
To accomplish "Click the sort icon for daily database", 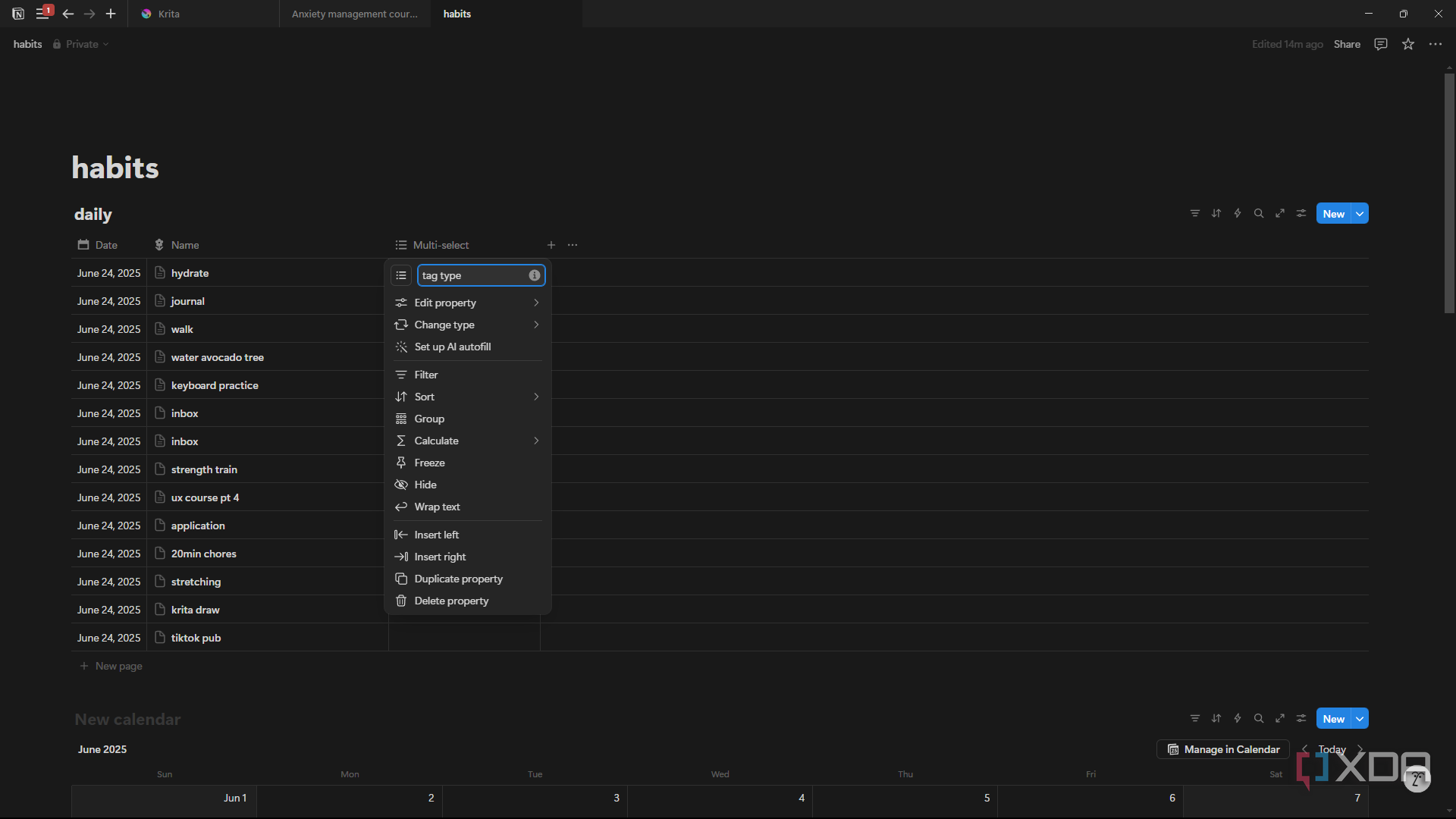I will pos(1216,214).
